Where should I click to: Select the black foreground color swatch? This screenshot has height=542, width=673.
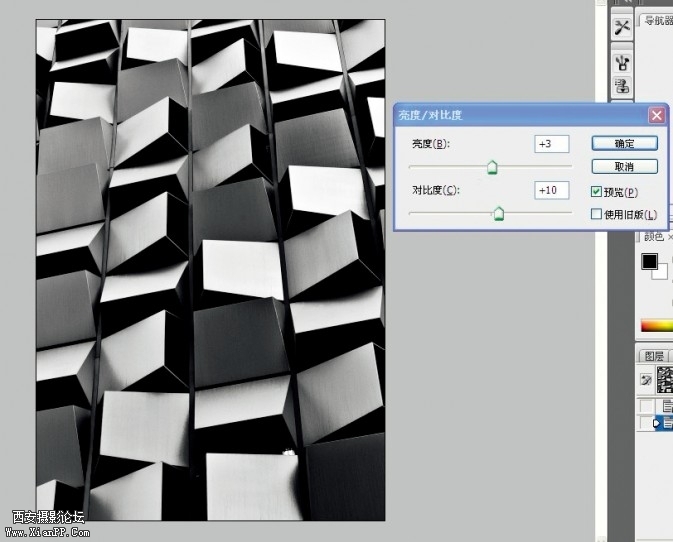[x=649, y=262]
